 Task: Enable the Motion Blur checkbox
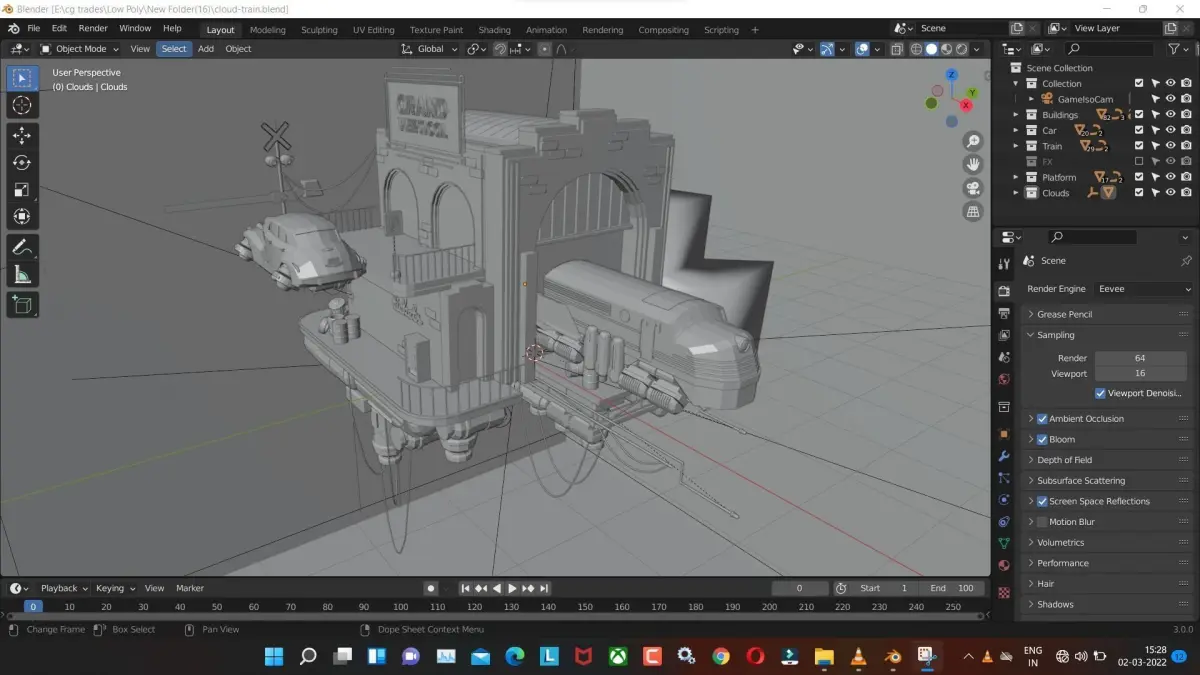click(x=1042, y=522)
